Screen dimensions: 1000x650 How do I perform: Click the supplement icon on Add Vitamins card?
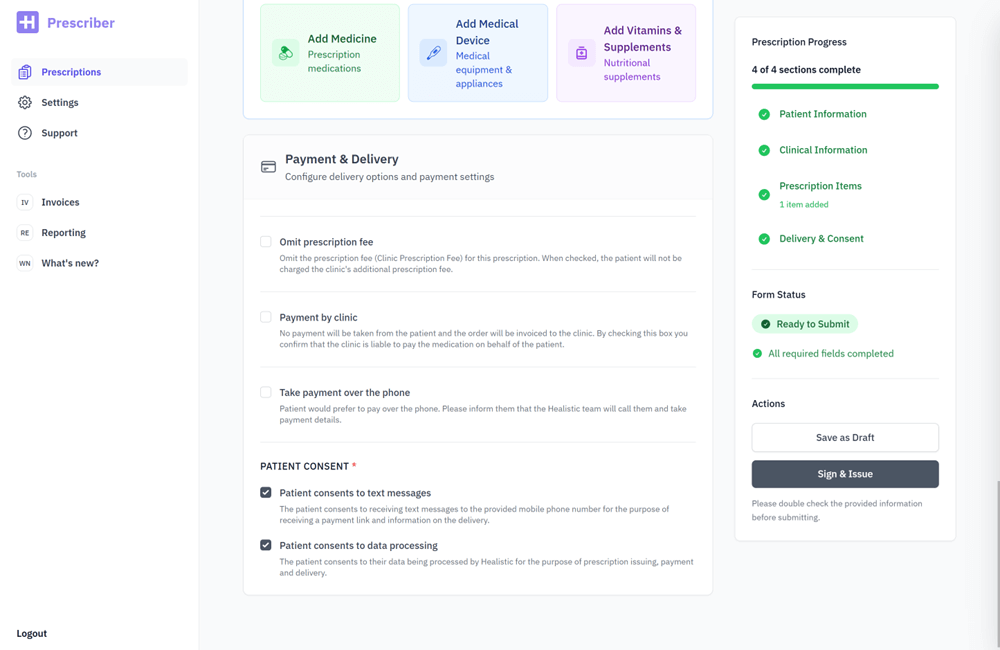[x=581, y=53]
